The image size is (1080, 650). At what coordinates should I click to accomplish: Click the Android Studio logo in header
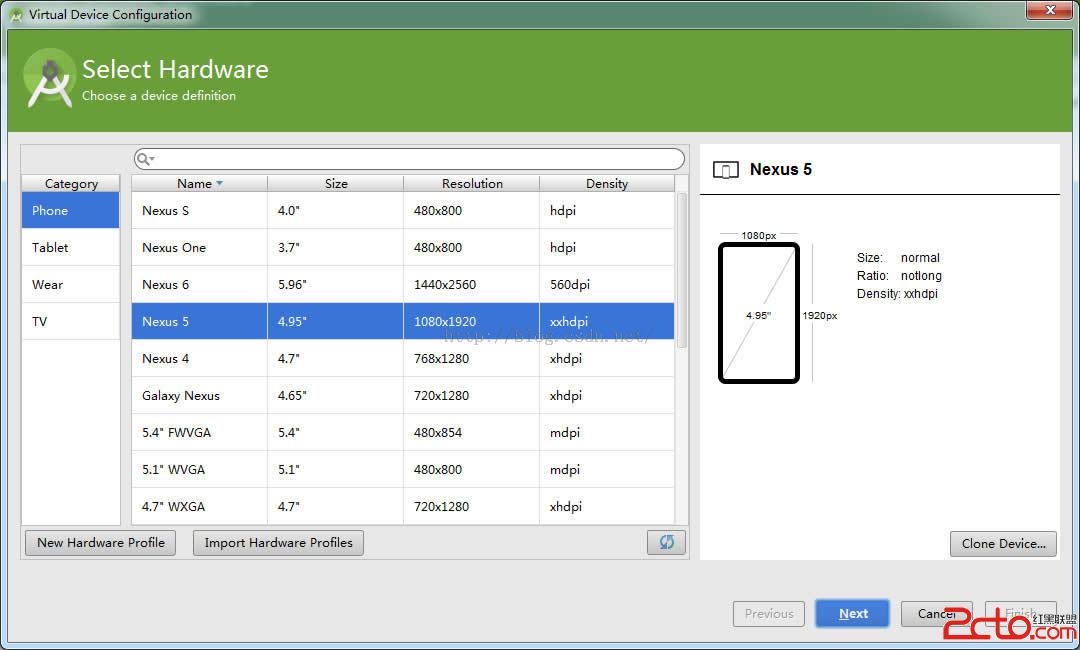click(49, 79)
